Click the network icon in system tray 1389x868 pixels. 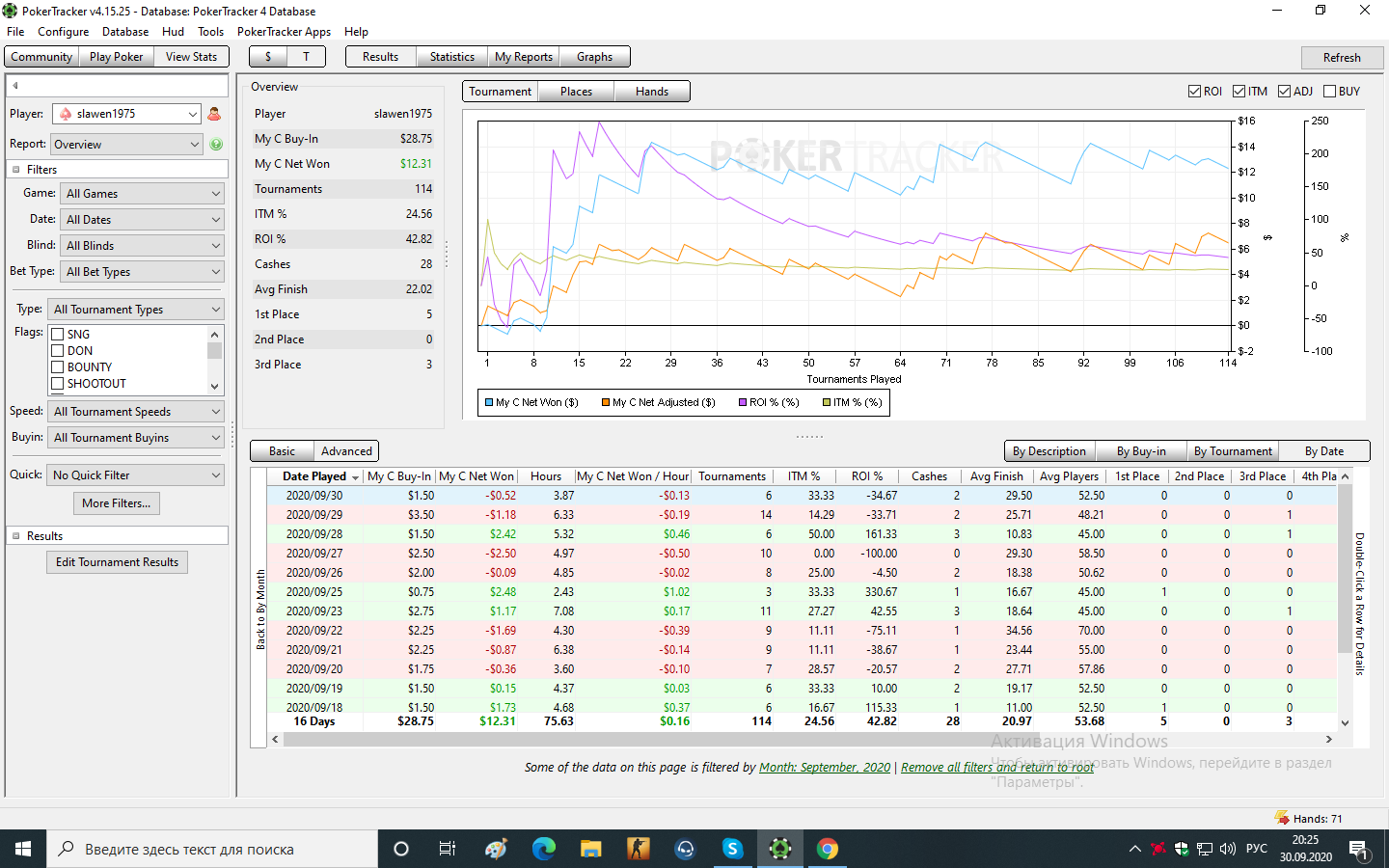[1205, 849]
